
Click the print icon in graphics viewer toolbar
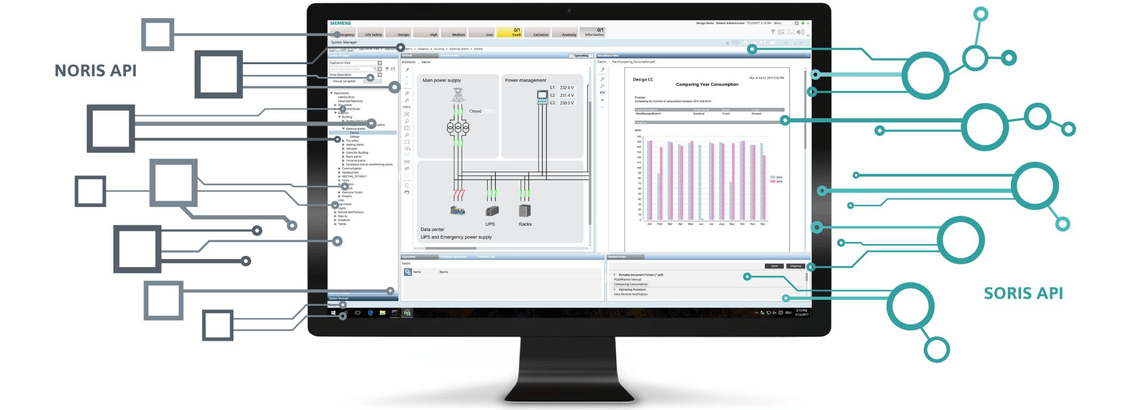click(x=407, y=192)
